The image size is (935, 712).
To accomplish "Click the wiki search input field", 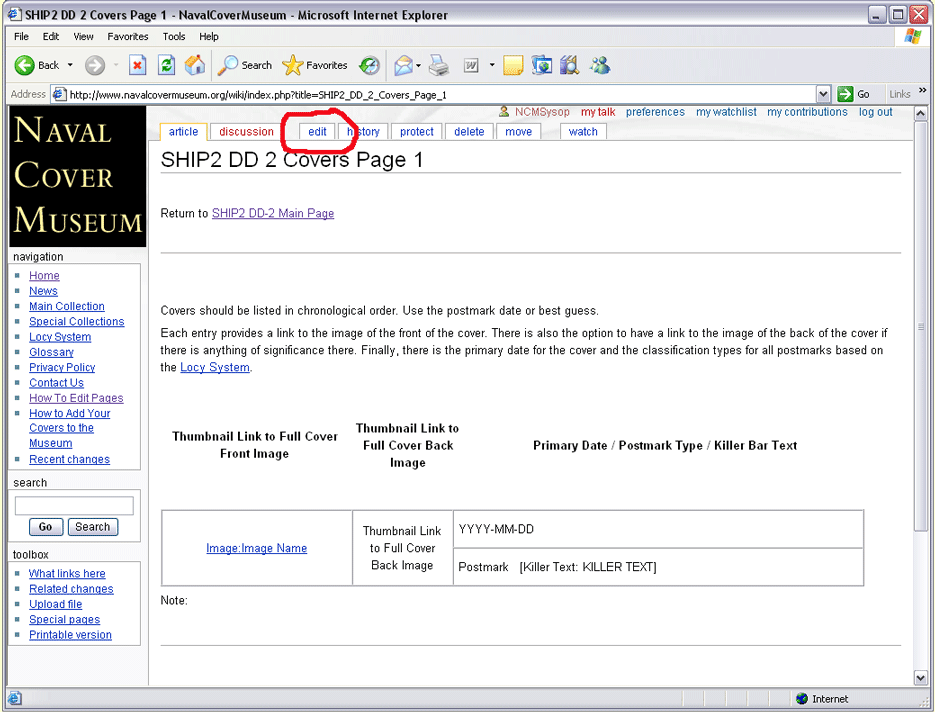I will (x=74, y=506).
